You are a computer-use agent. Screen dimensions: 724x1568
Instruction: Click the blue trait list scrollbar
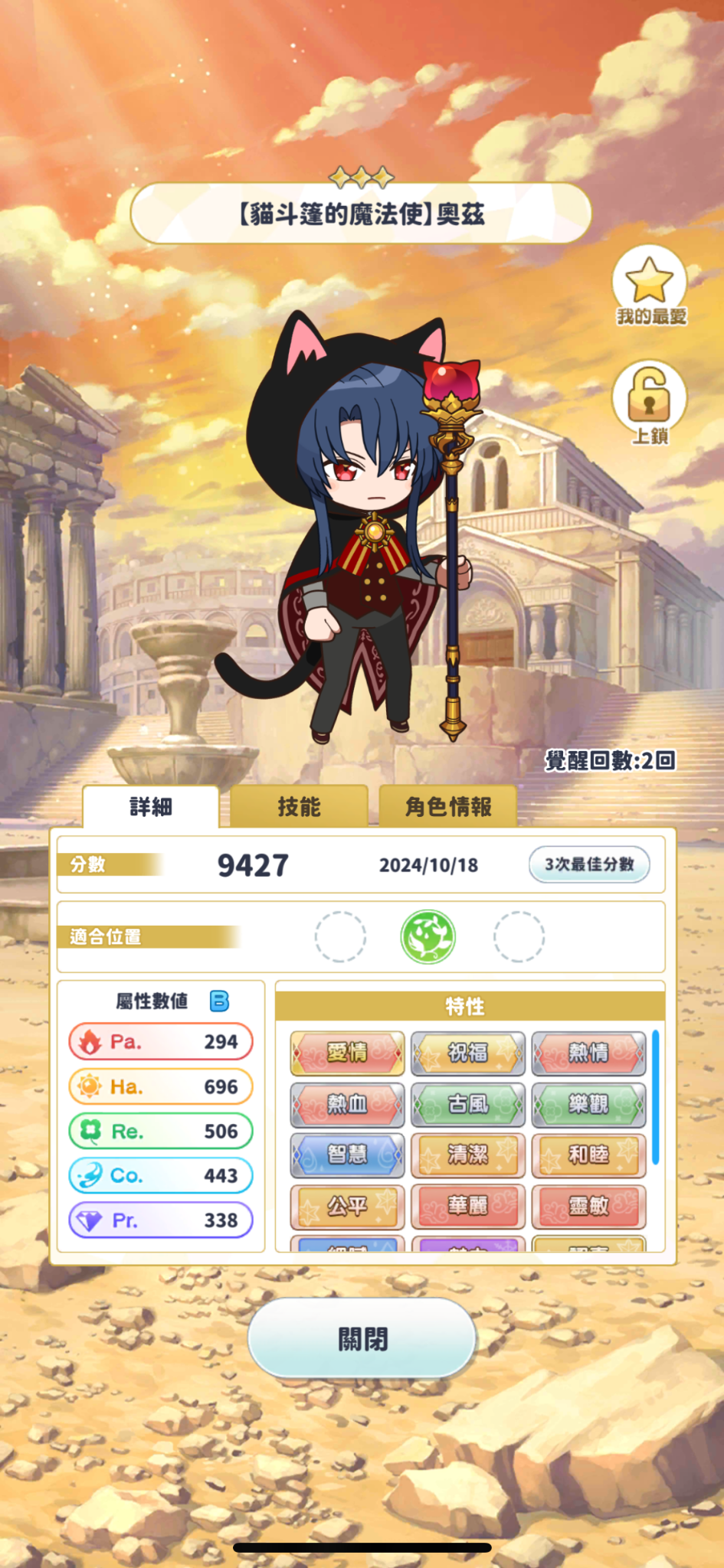pyautogui.click(x=656, y=1098)
